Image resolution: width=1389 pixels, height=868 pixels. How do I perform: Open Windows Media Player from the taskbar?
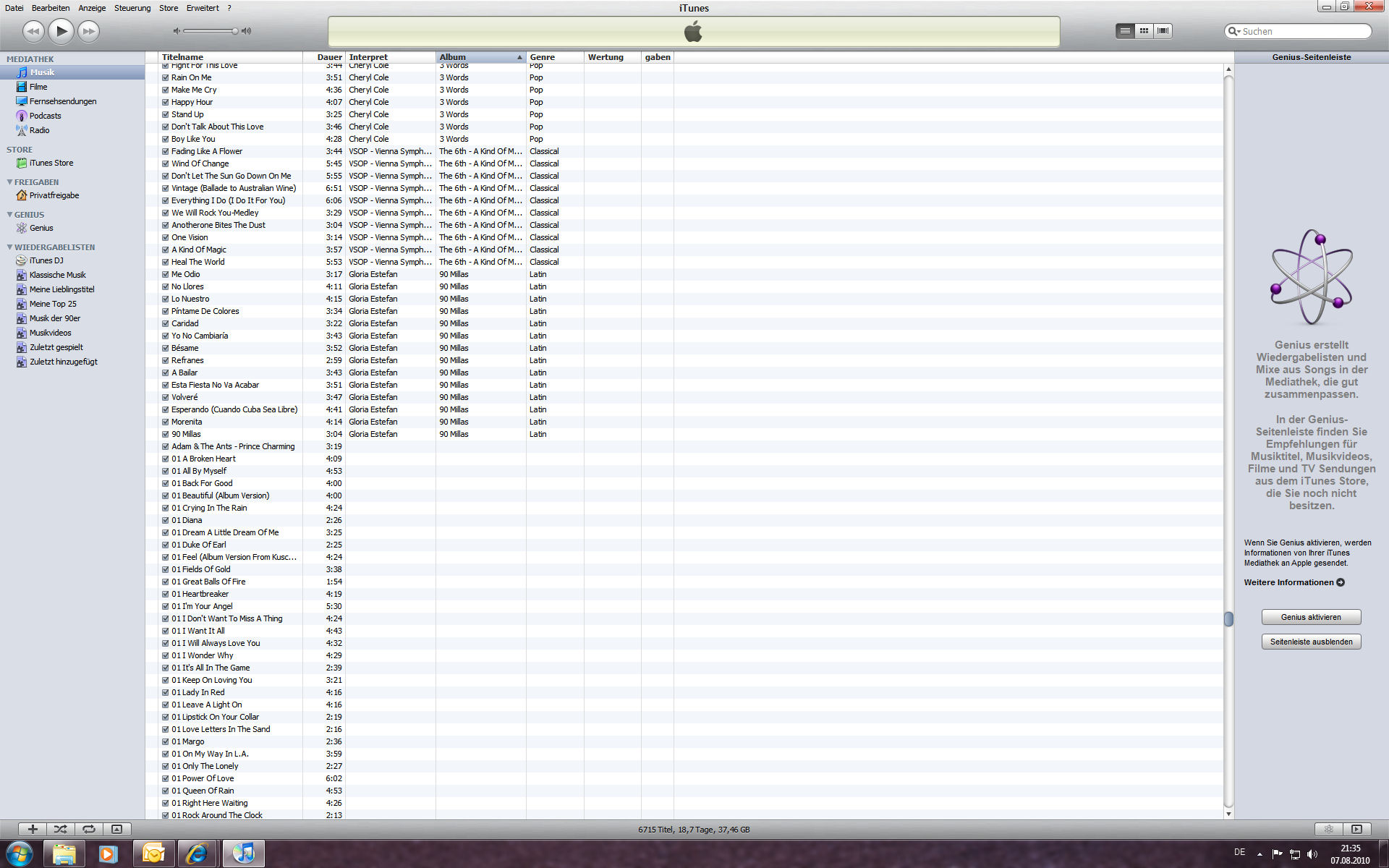tap(108, 854)
